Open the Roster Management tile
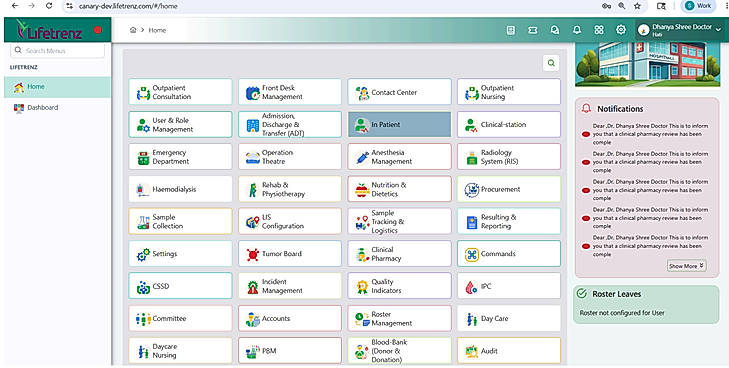This screenshot has width=729, height=368. click(x=399, y=318)
